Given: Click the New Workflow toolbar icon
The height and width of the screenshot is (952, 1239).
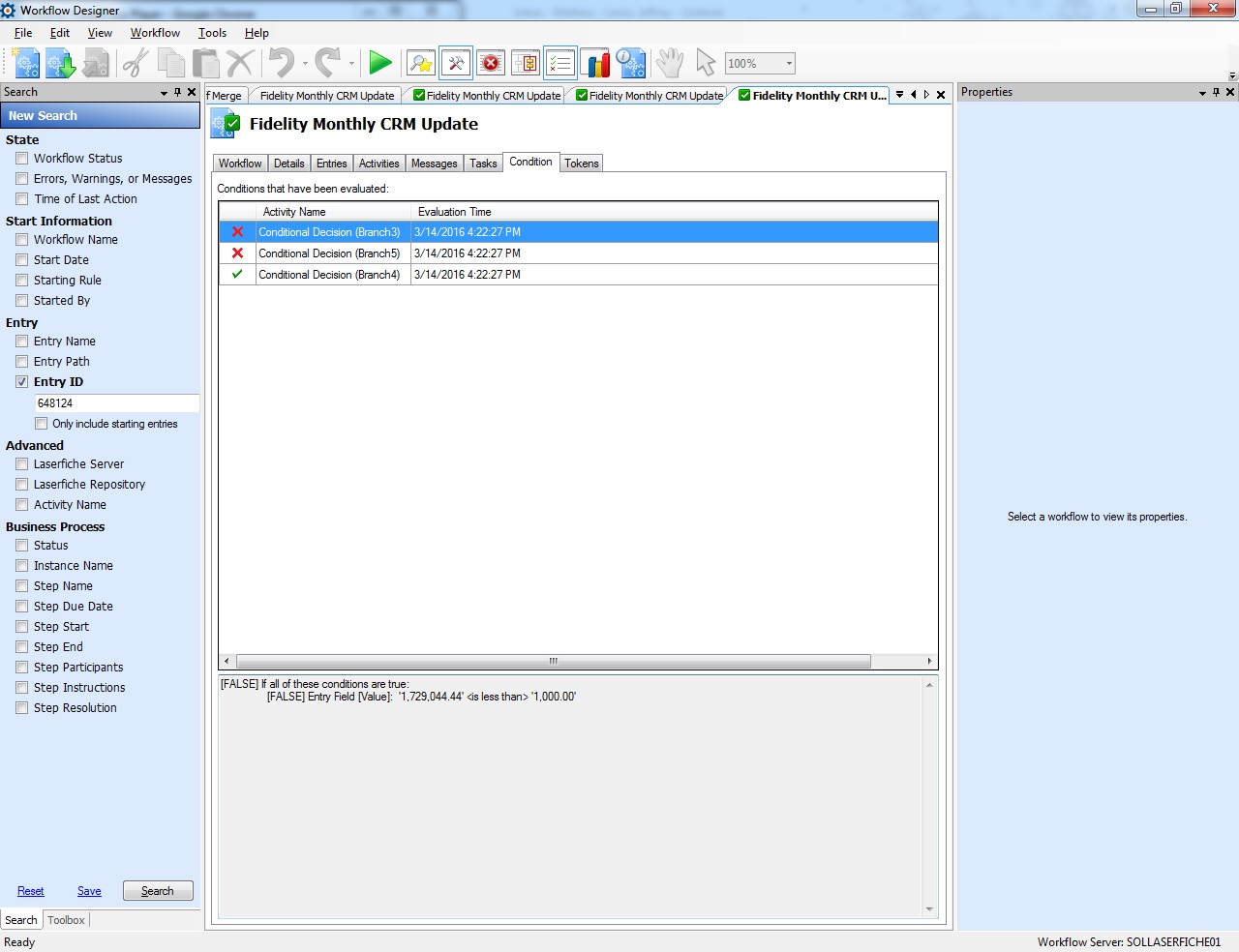Looking at the screenshot, I should 27,64.
